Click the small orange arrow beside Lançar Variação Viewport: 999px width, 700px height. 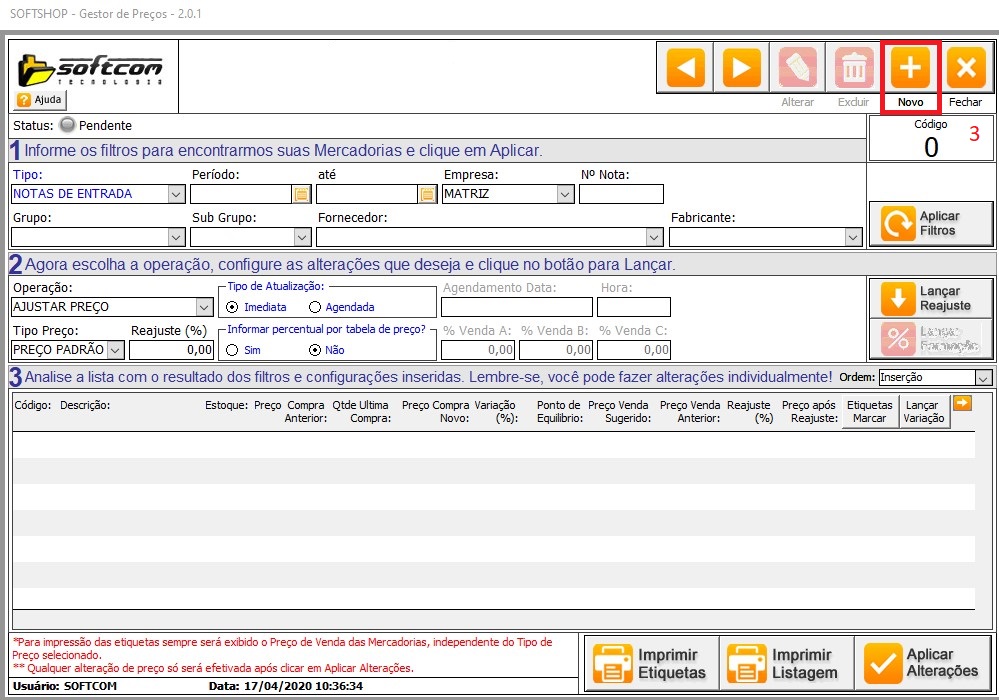962,403
